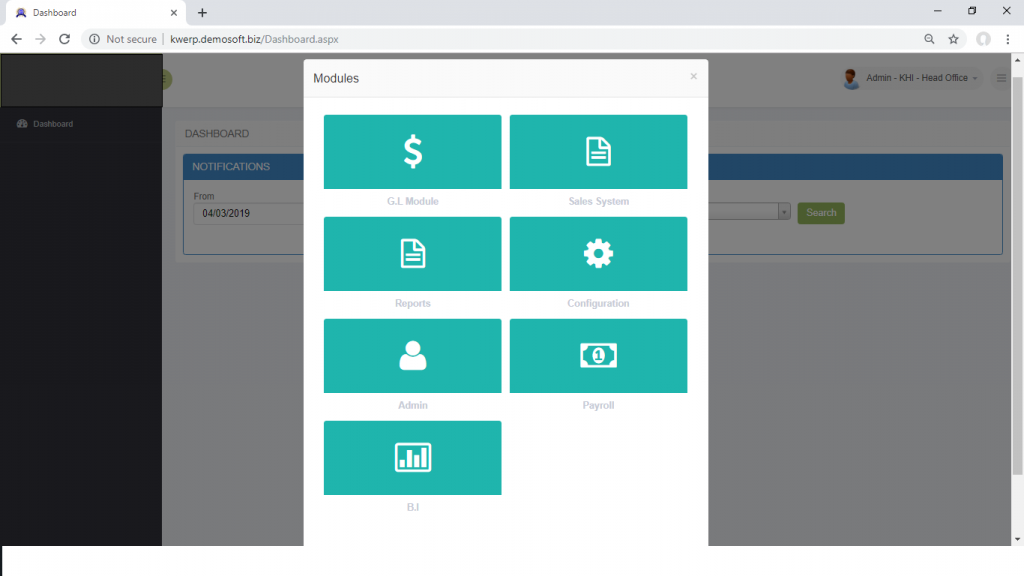Open the Sales System document tile
Image resolution: width=1024 pixels, height=576 pixels.
click(x=598, y=152)
